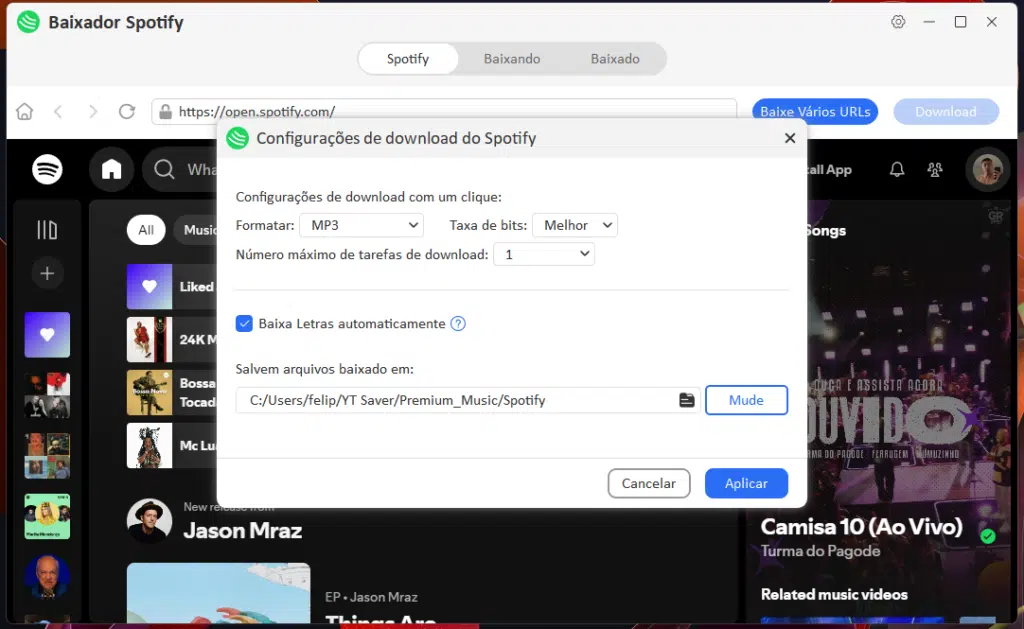Open the notifications bell icon
The height and width of the screenshot is (629, 1024).
897,169
